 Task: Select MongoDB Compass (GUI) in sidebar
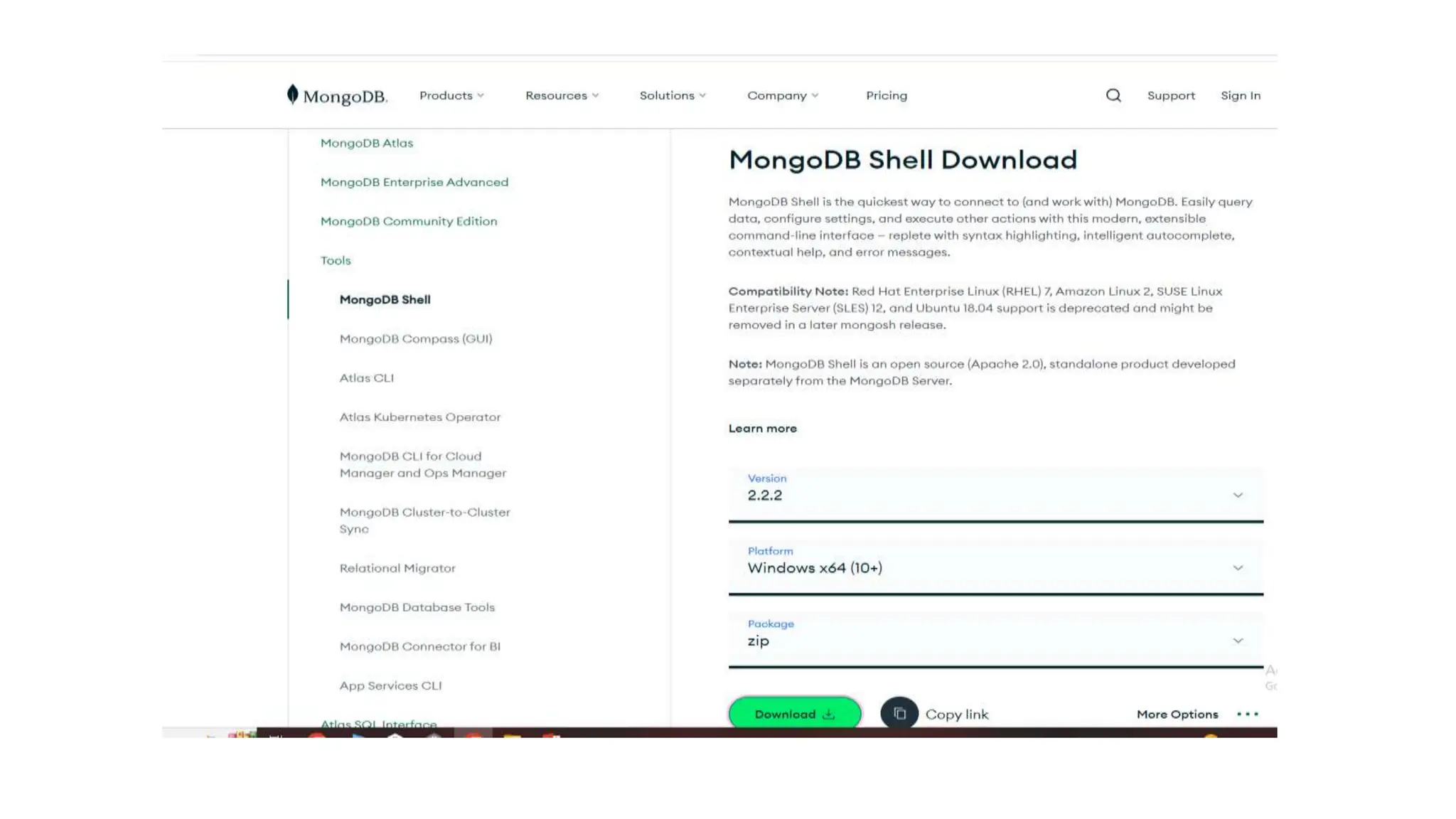[415, 338]
